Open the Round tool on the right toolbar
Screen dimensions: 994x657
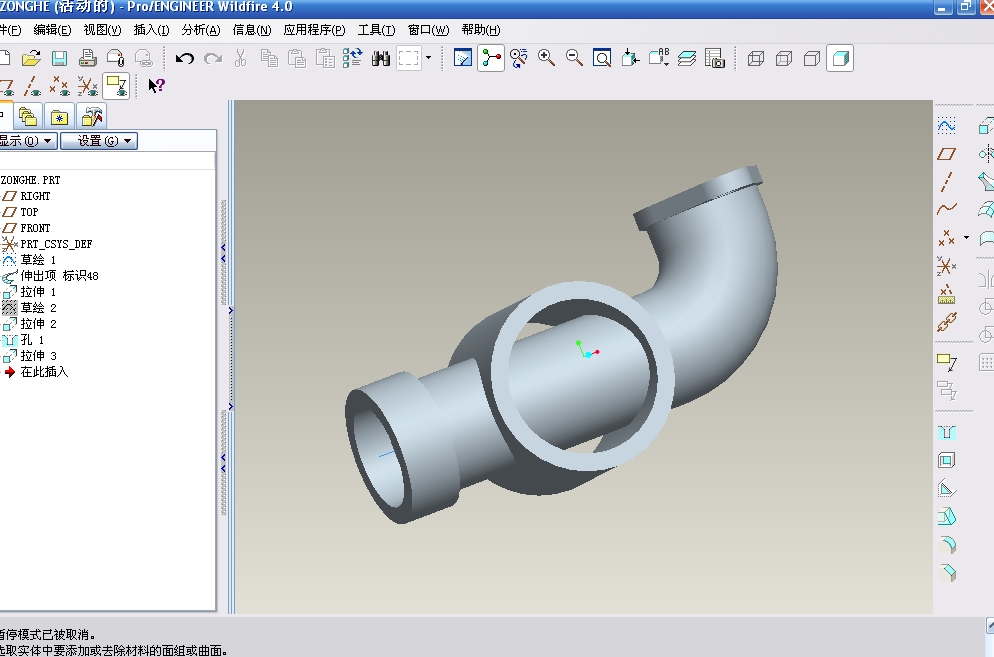(946, 545)
